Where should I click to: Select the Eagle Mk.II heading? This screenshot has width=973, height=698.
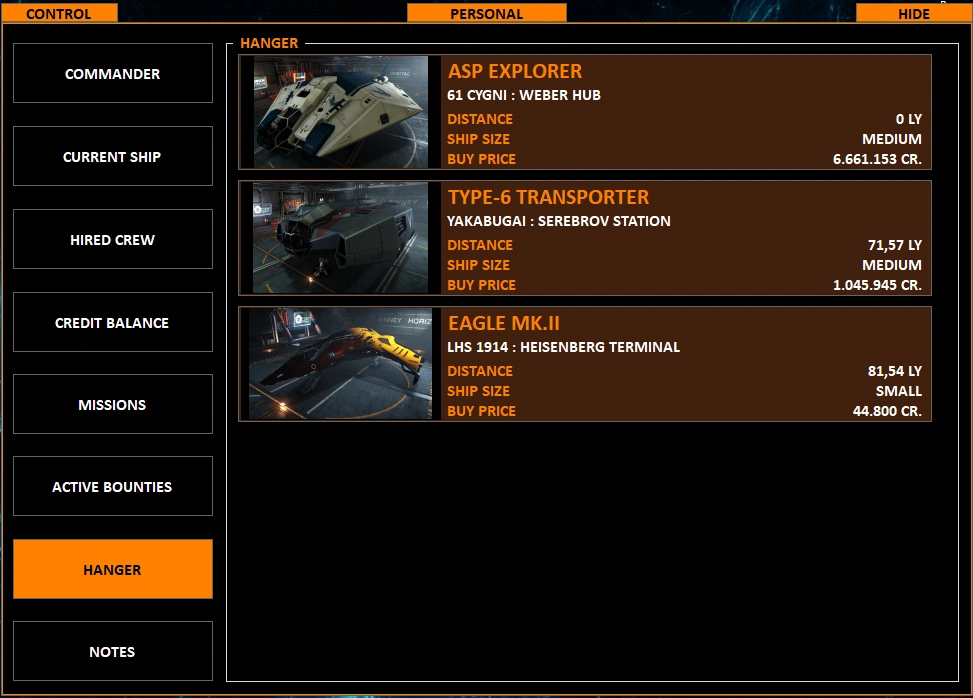coord(504,323)
